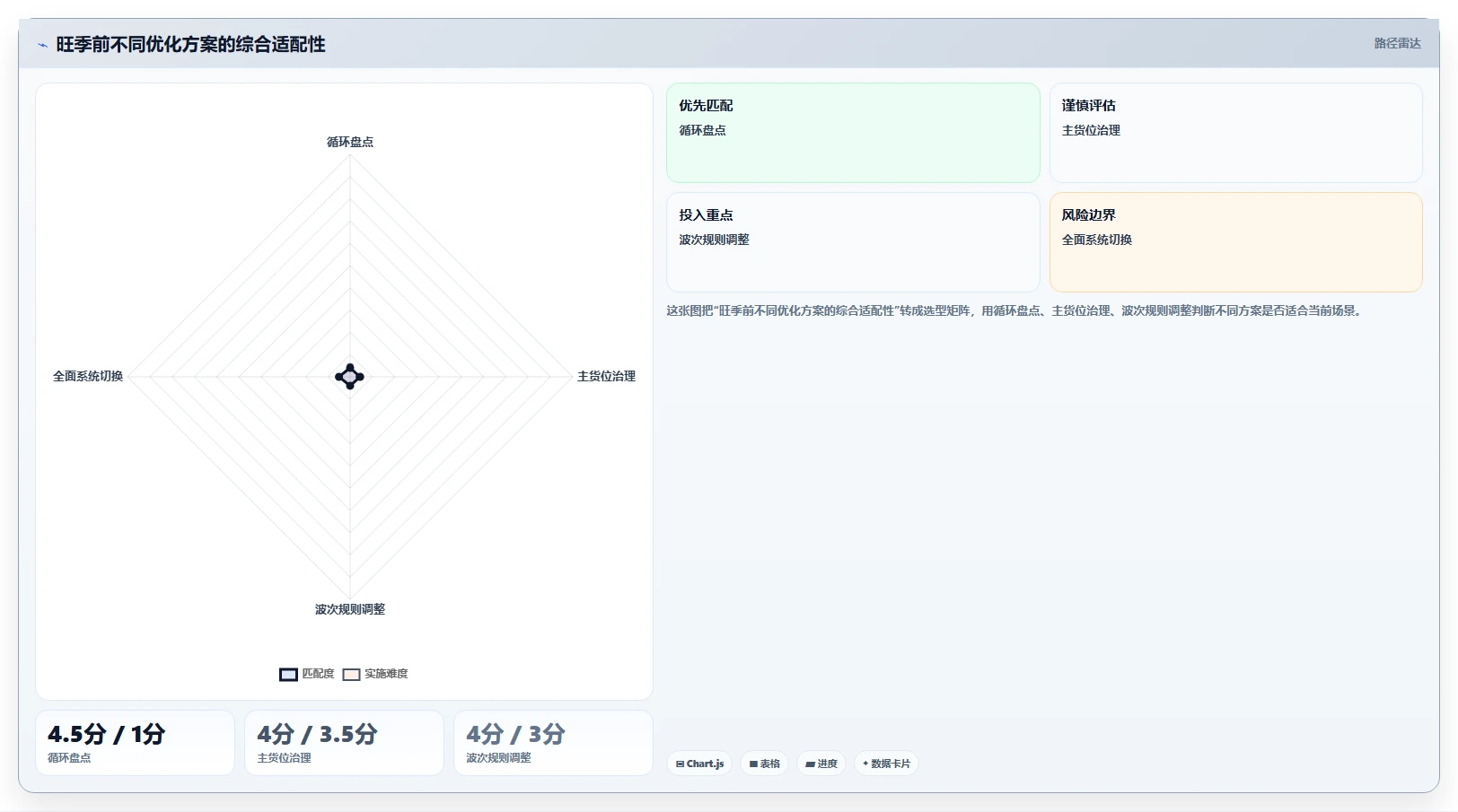
Task: Click the 4分 / 3分 score value
Action: (x=515, y=734)
